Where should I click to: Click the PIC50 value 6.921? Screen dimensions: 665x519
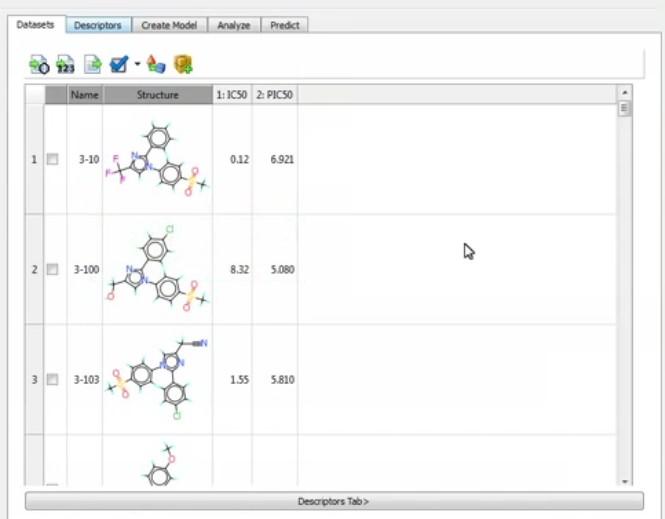click(x=282, y=159)
